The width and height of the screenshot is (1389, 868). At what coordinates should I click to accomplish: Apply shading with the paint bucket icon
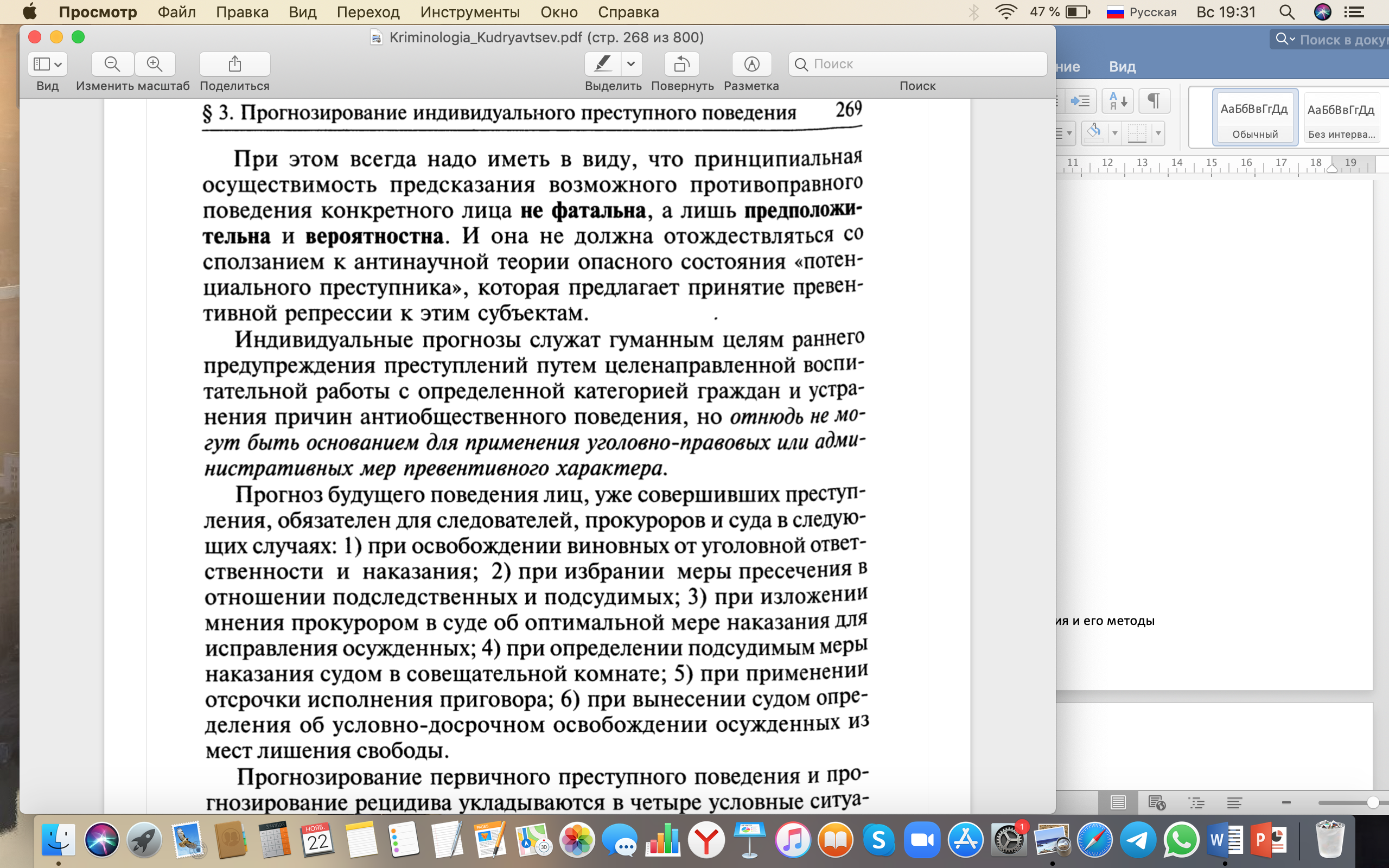(x=1094, y=133)
